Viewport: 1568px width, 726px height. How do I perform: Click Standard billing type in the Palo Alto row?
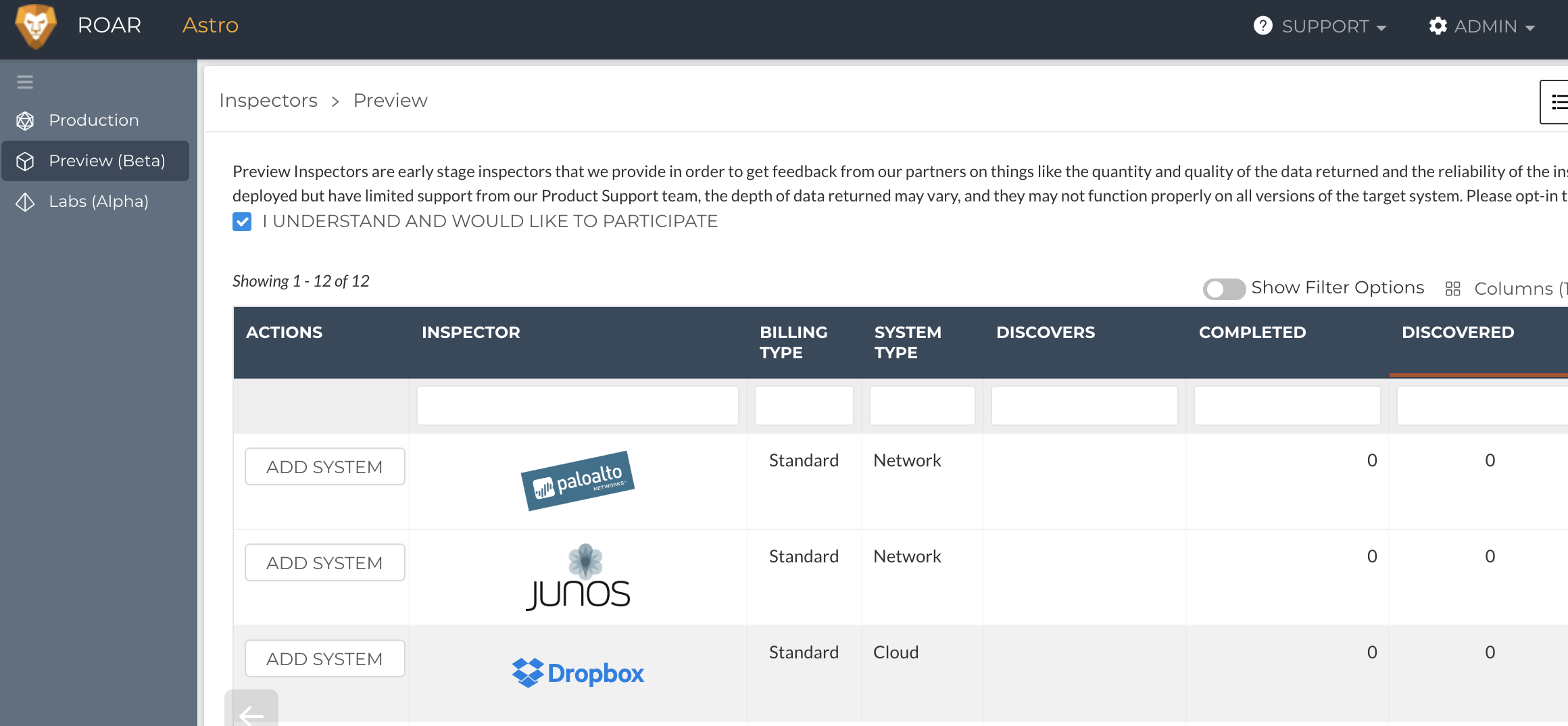[x=804, y=460]
